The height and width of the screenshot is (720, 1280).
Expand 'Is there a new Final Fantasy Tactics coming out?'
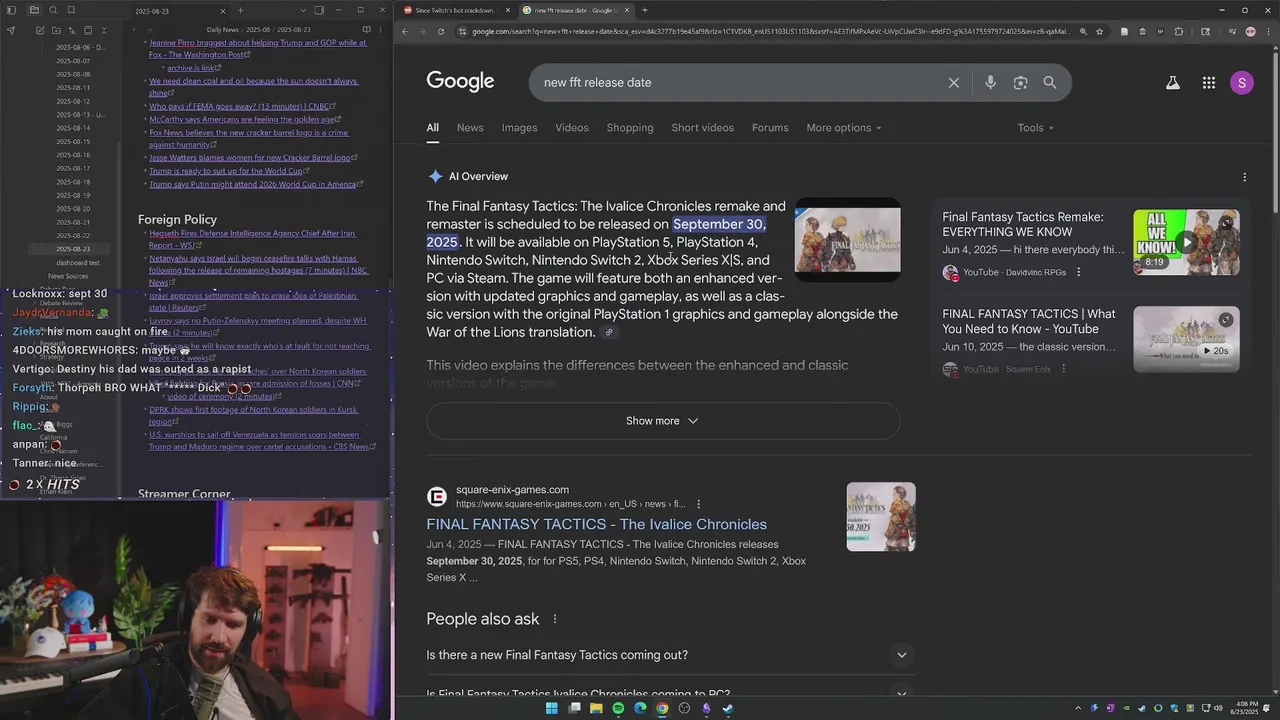click(x=670, y=655)
